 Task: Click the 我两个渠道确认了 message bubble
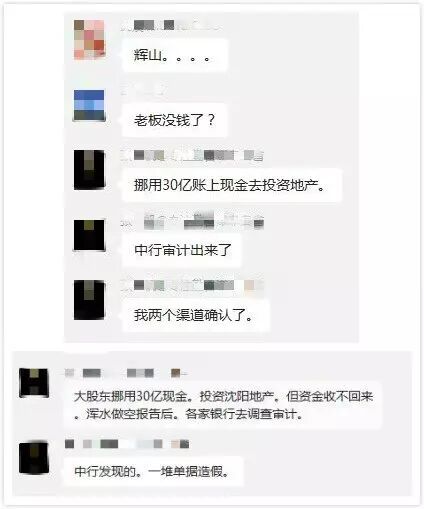click(196, 315)
